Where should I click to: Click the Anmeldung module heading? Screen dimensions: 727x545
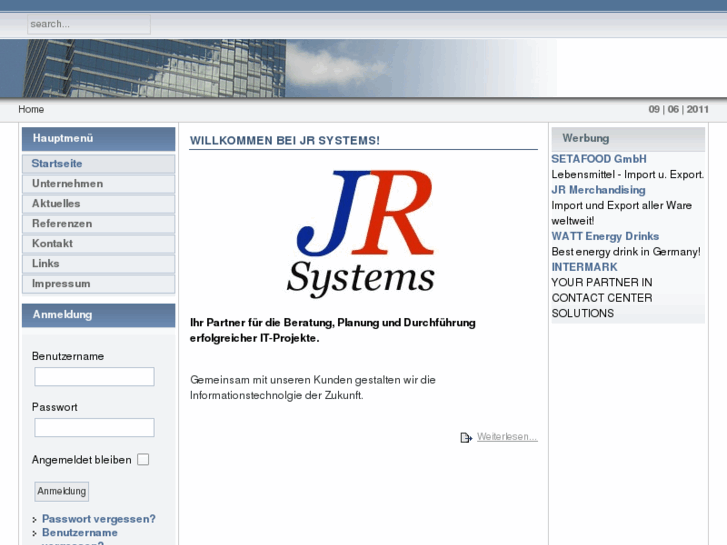[x=98, y=315]
